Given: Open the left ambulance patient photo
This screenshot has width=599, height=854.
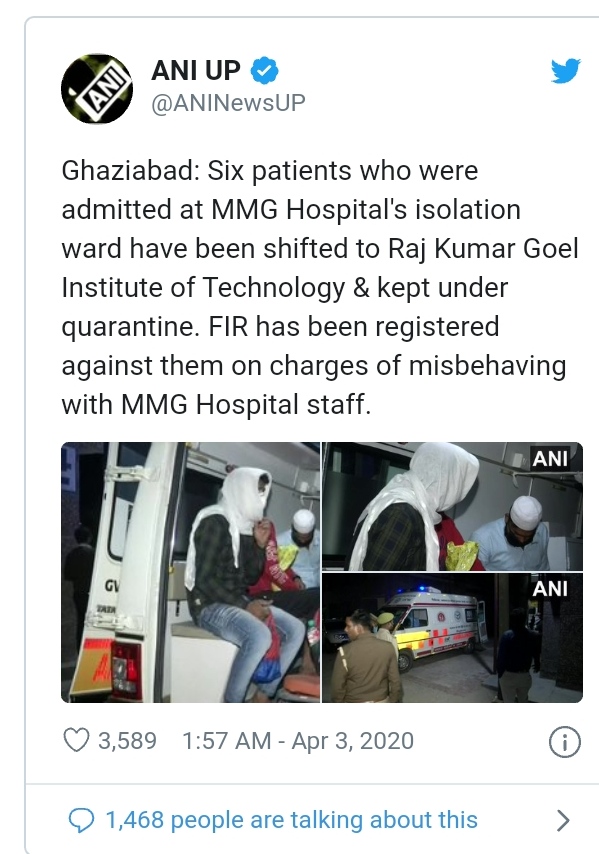Looking at the screenshot, I should [191, 572].
